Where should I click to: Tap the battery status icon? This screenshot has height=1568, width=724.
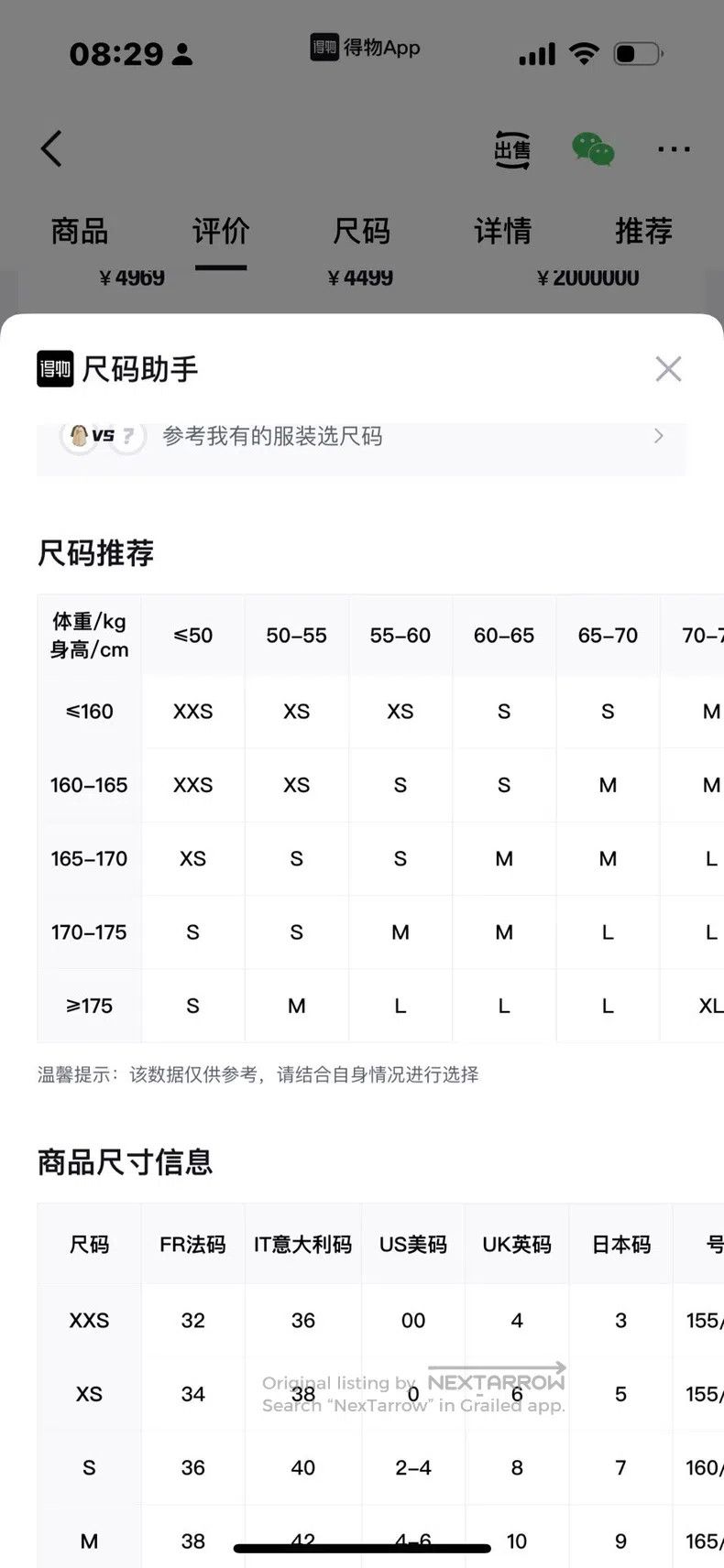pos(638,53)
